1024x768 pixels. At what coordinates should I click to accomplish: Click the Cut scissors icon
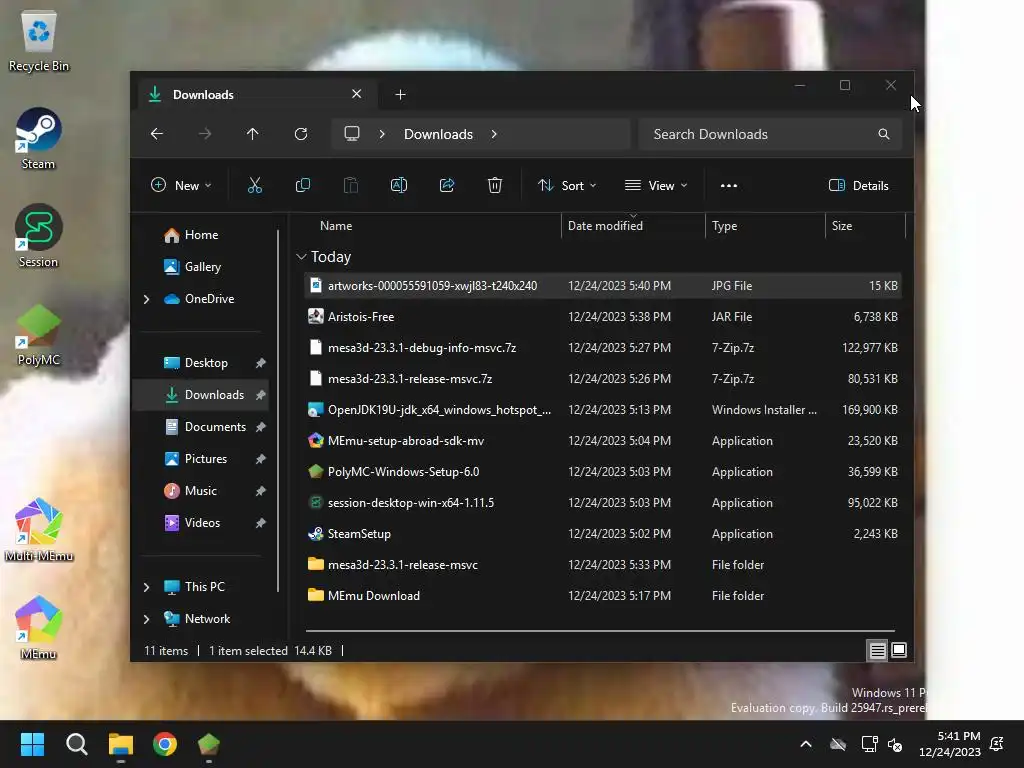coord(255,185)
